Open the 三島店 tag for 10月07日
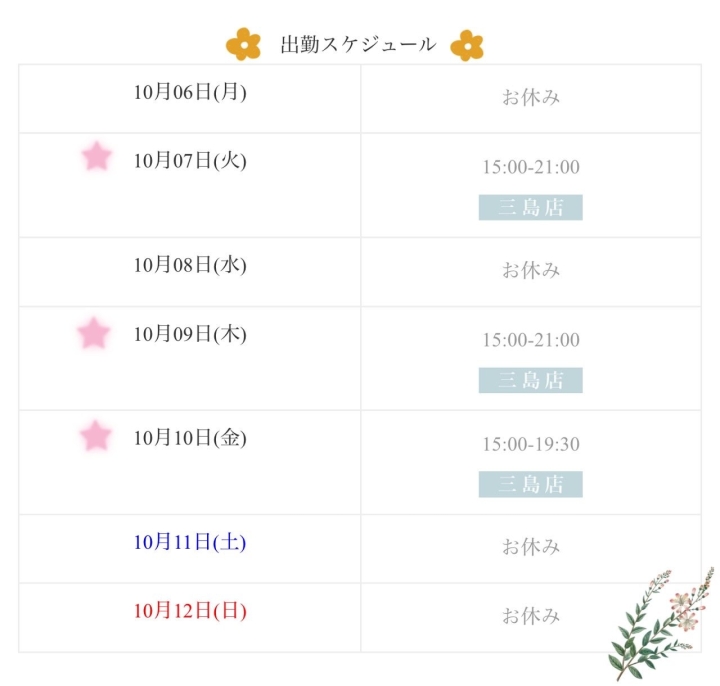Viewport: 720px width, 686px height. coord(530,207)
